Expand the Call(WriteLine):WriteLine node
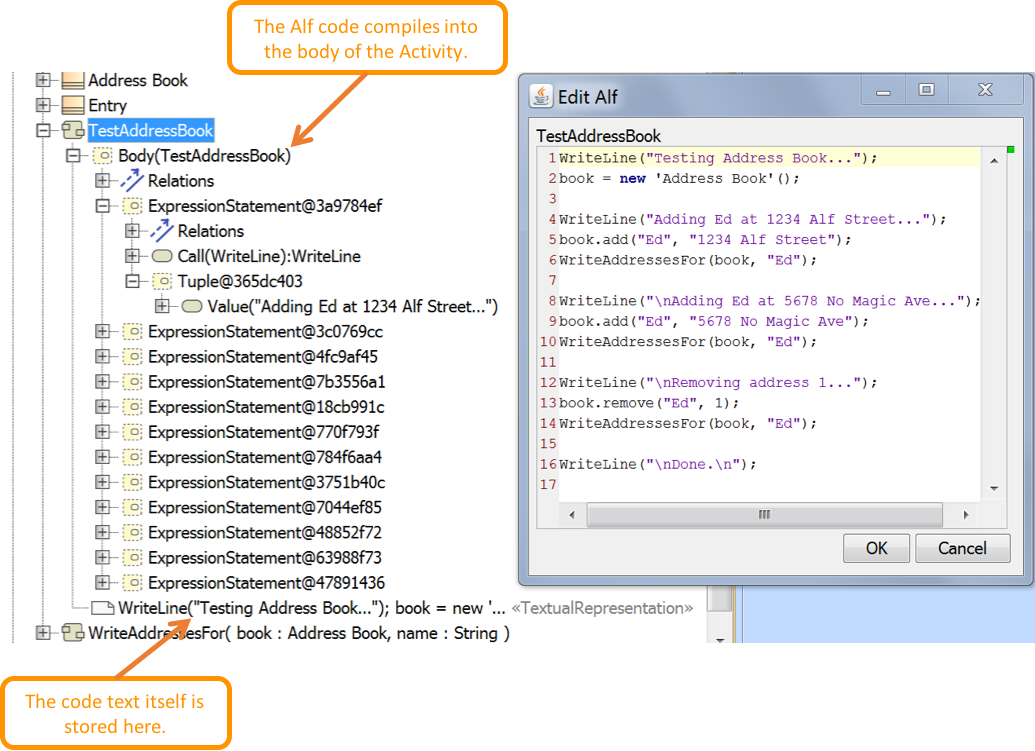 click(x=132, y=256)
